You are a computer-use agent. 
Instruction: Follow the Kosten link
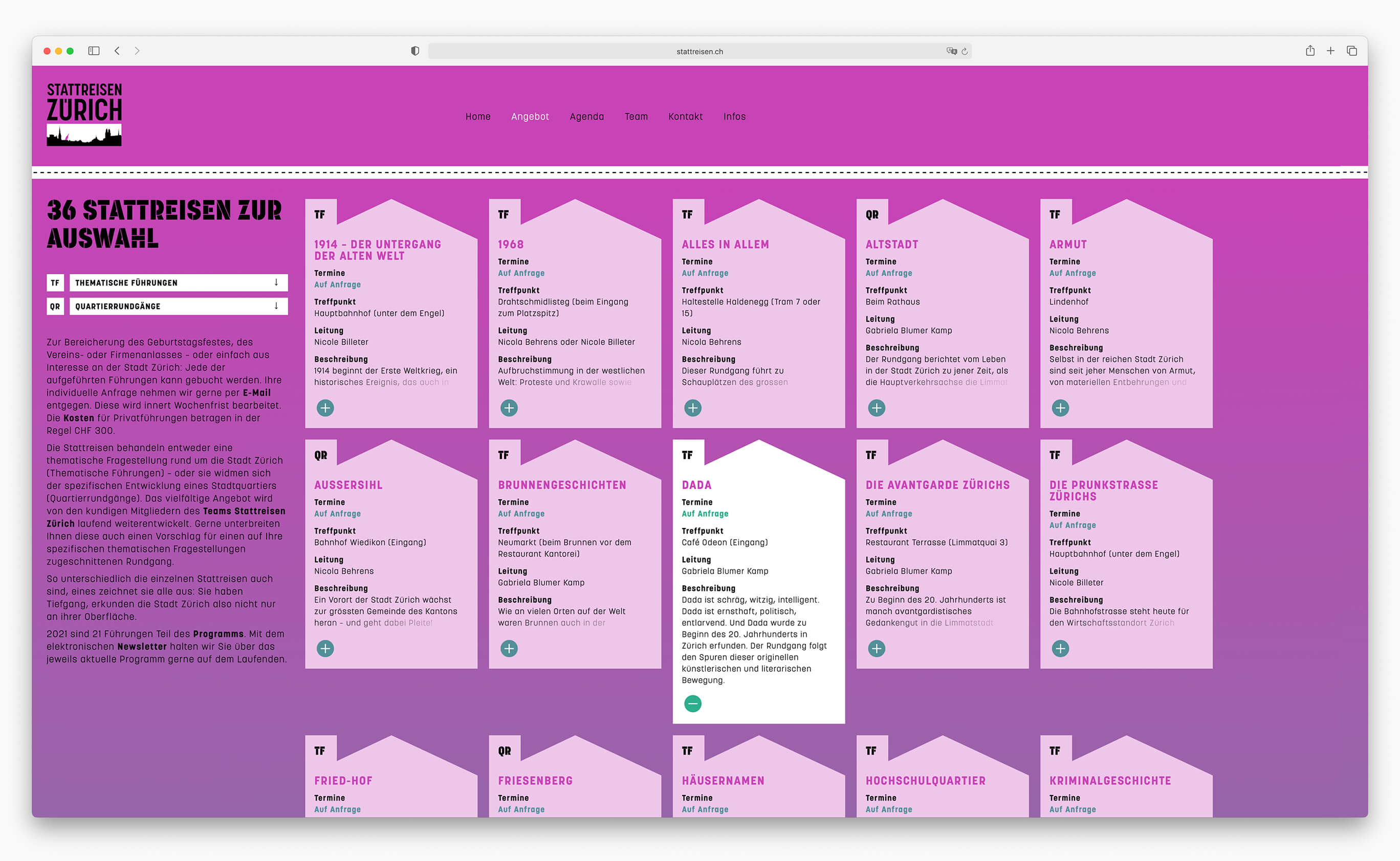point(79,418)
